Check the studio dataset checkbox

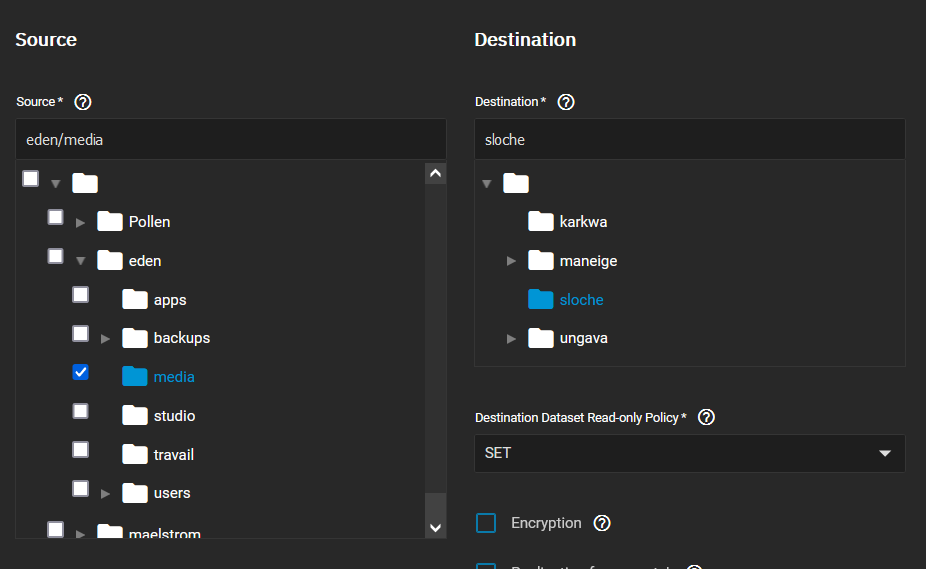tap(80, 411)
